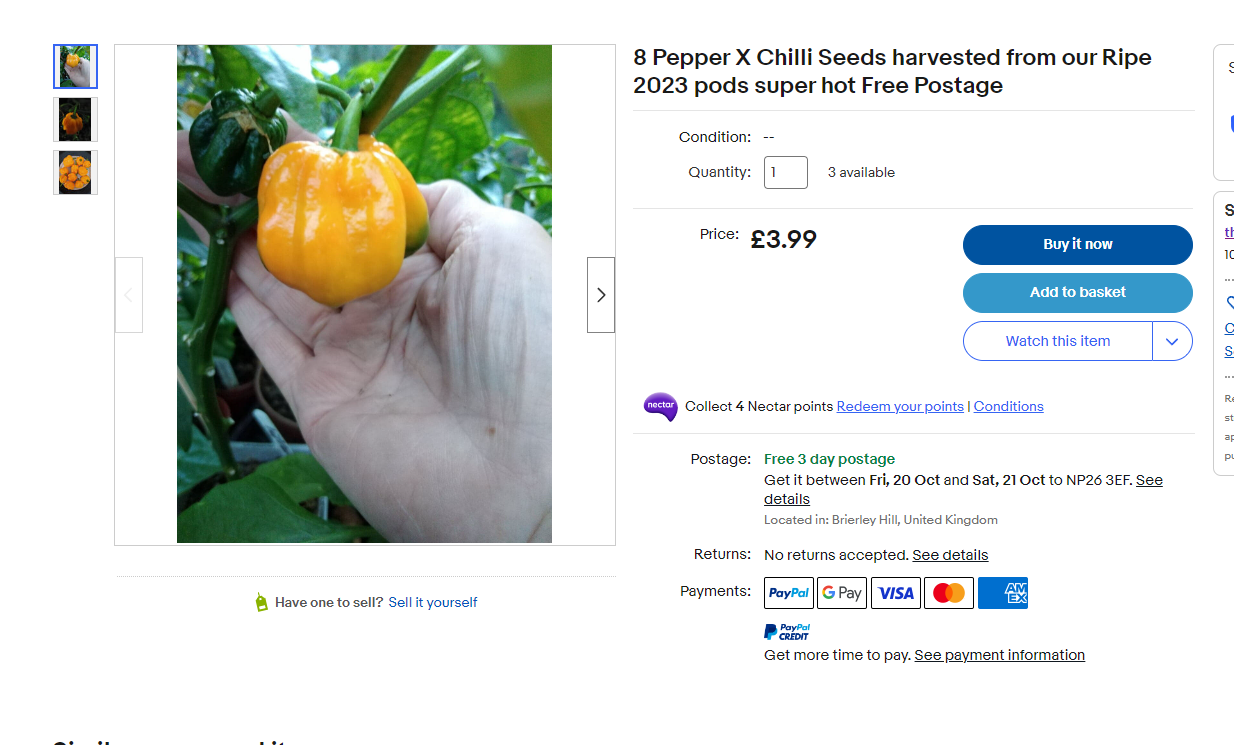Click the quantity input field
This screenshot has height=745, width=1234.
click(785, 172)
